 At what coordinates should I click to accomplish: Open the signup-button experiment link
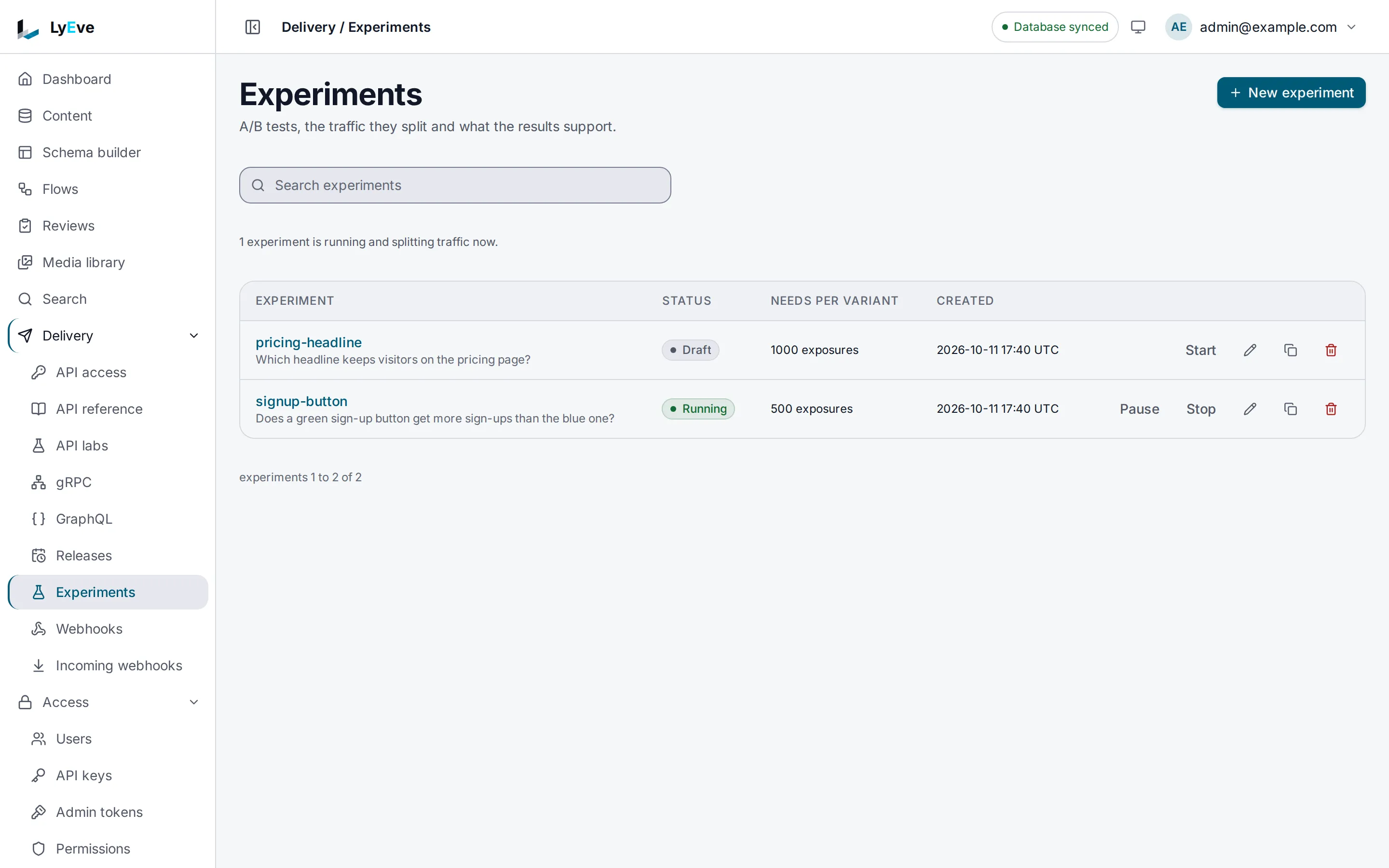(301, 401)
